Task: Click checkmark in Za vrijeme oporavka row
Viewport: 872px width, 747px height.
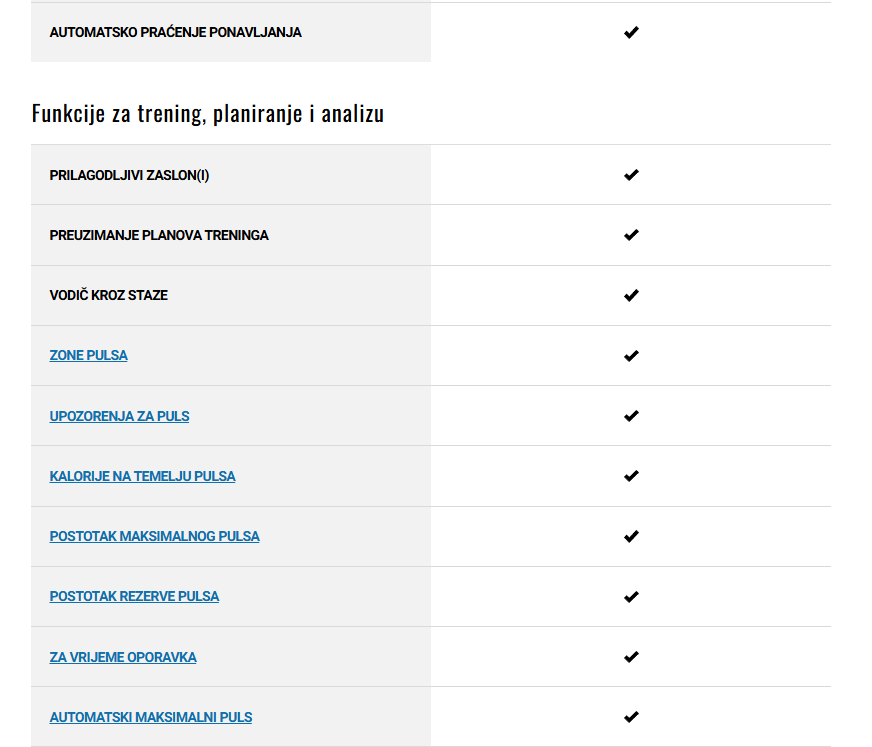Action: (631, 657)
